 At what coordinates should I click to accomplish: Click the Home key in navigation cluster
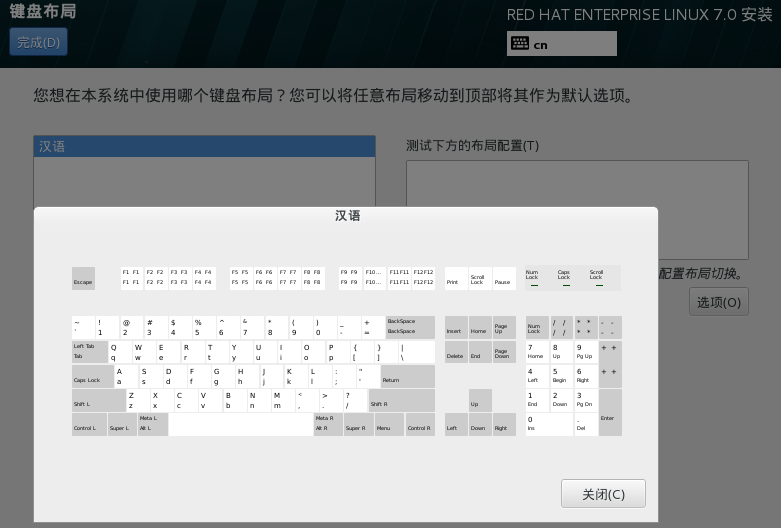pos(480,327)
